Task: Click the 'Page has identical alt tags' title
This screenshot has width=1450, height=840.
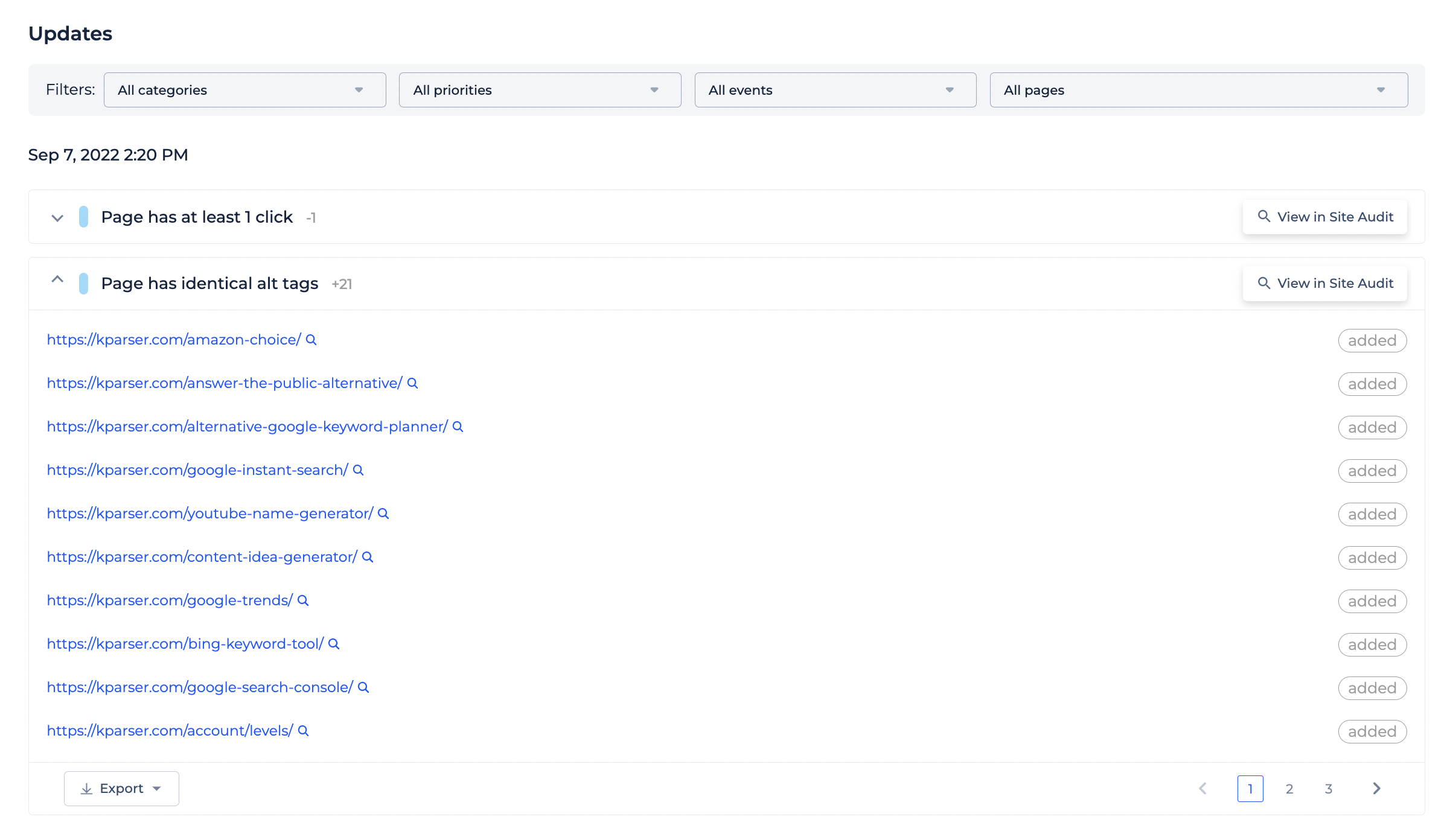Action: [x=209, y=283]
